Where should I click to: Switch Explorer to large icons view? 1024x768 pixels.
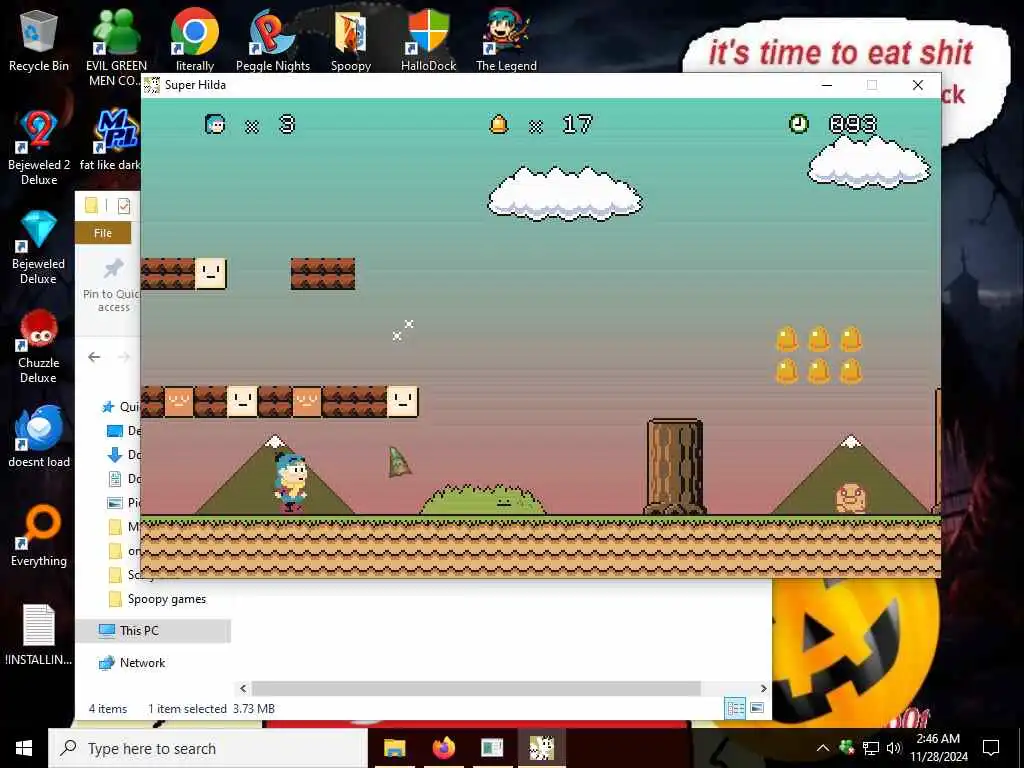pos(757,708)
